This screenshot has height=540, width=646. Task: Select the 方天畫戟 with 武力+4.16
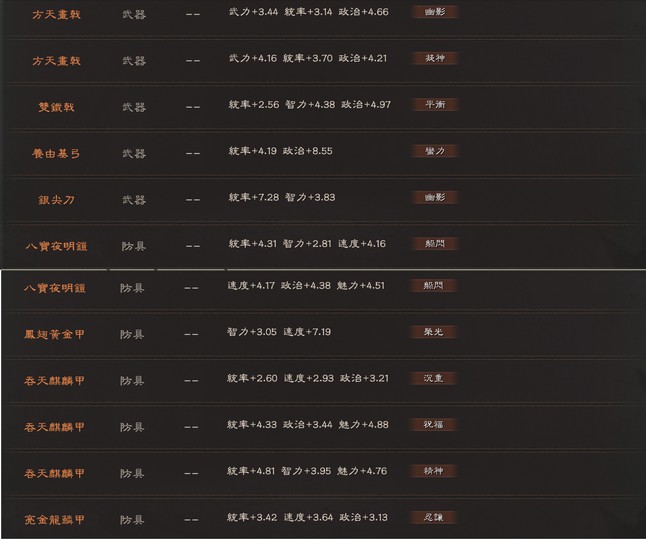[x=56, y=61]
